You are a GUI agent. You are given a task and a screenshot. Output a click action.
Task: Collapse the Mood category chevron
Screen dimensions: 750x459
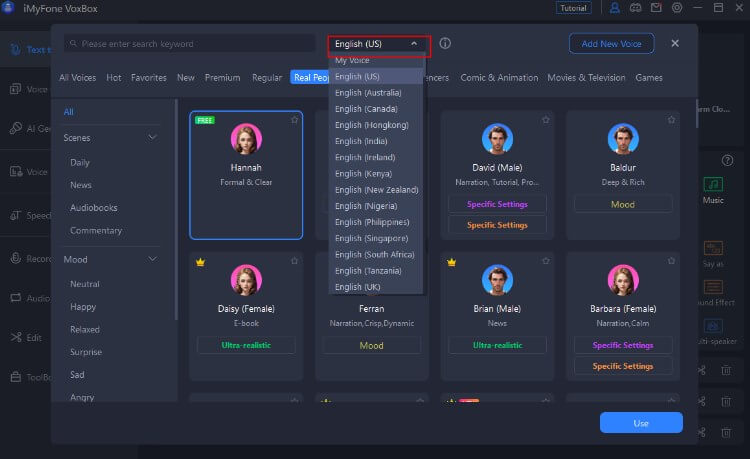(152, 259)
